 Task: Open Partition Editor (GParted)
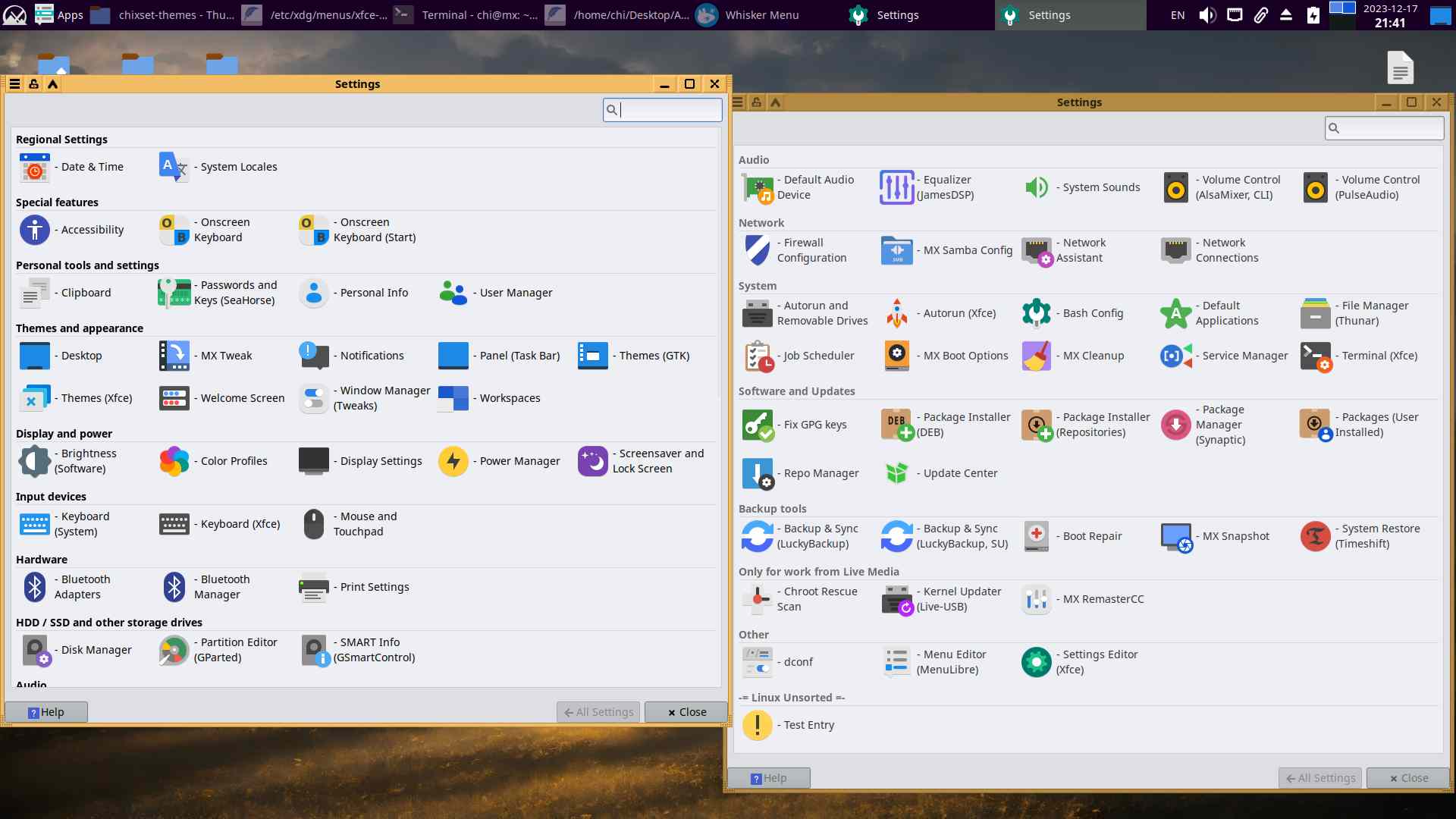tap(174, 650)
